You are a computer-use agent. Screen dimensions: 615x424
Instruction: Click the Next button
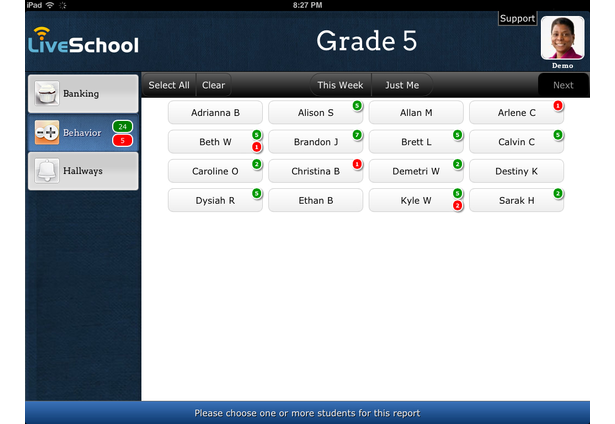coord(563,85)
